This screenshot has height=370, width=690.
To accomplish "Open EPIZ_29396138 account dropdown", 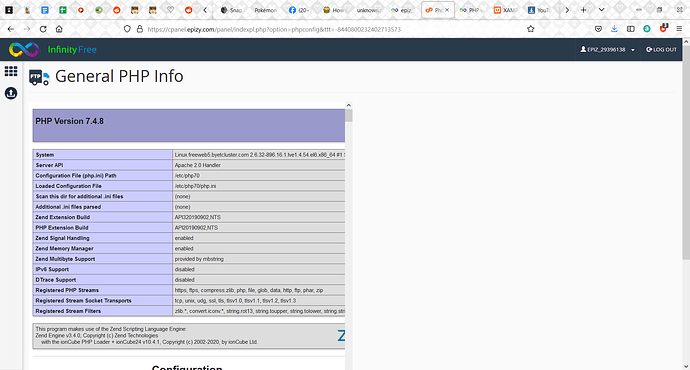I will point(607,50).
